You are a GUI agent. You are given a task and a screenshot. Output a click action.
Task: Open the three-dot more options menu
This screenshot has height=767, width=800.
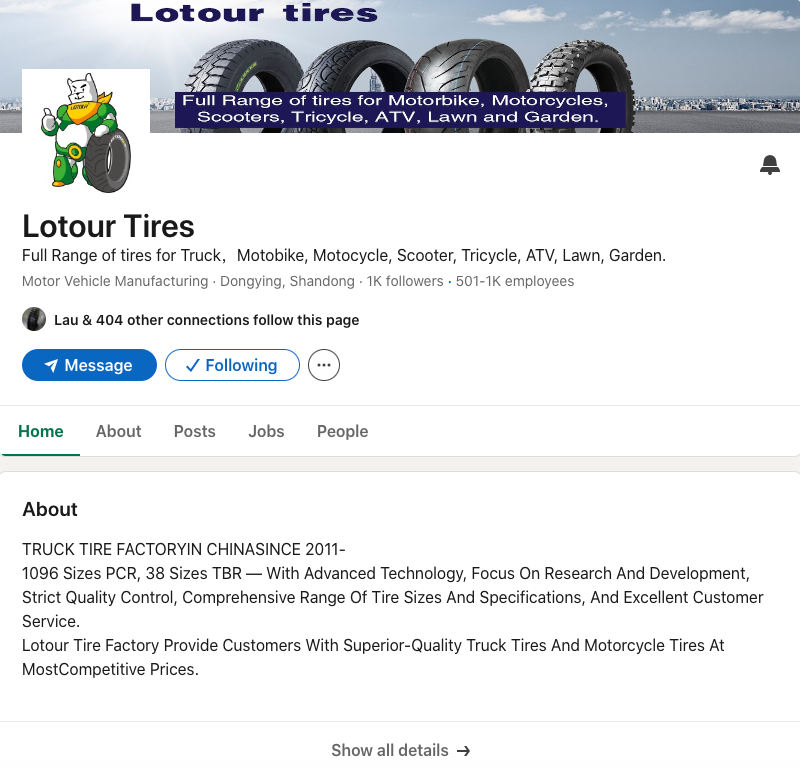323,365
